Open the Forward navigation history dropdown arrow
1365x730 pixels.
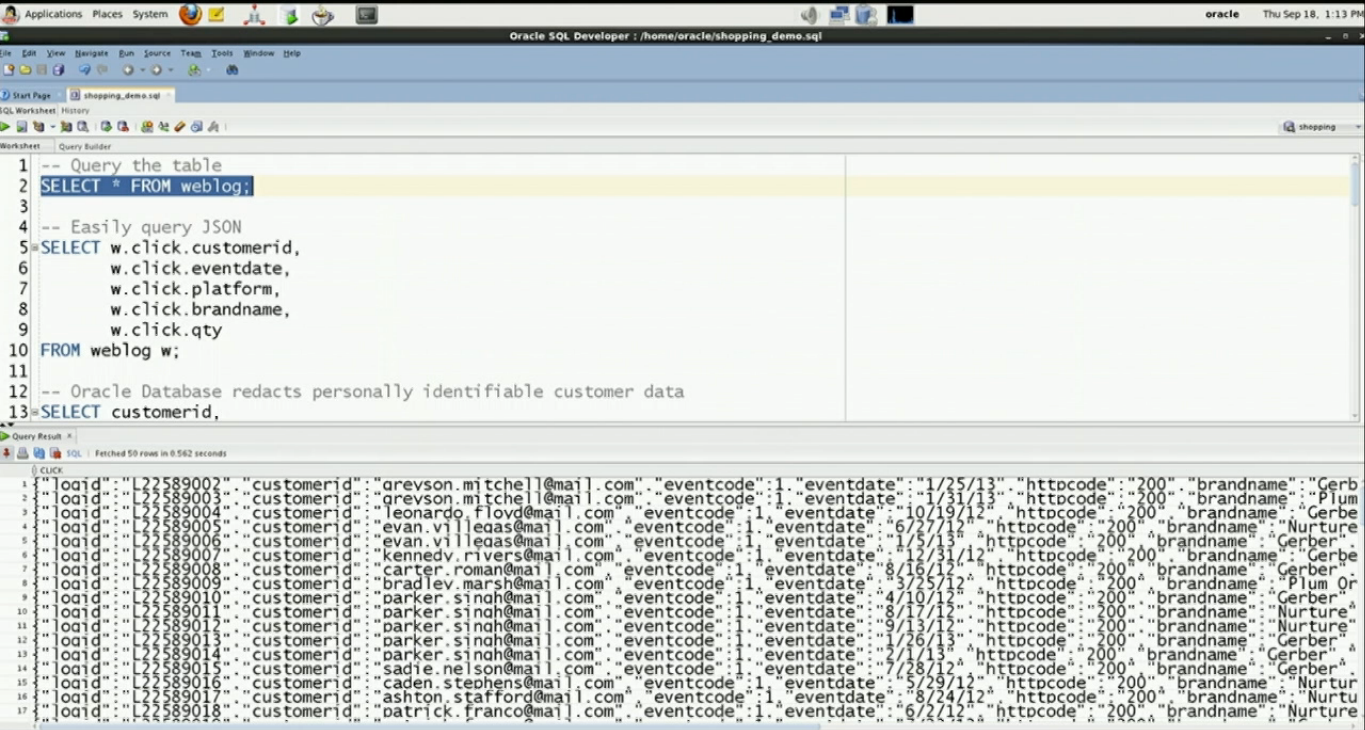[170, 70]
